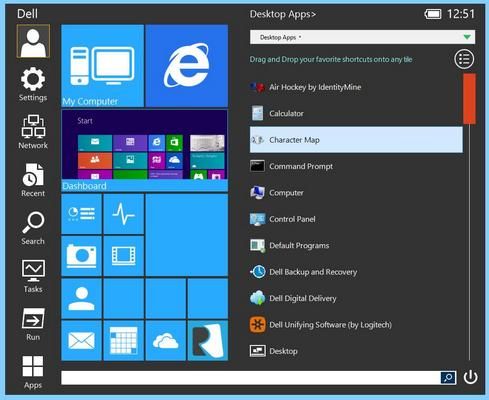The height and width of the screenshot is (400, 489).
Task: Click the power button icon
Action: click(x=470, y=377)
